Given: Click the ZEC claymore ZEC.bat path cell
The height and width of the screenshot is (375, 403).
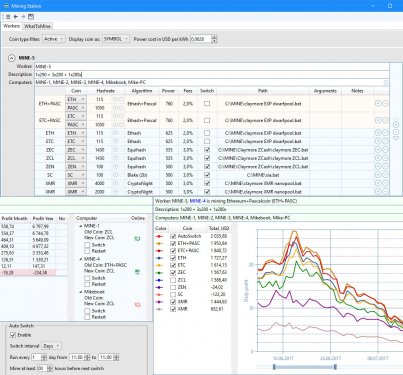Looking at the screenshot, I should (x=263, y=150).
